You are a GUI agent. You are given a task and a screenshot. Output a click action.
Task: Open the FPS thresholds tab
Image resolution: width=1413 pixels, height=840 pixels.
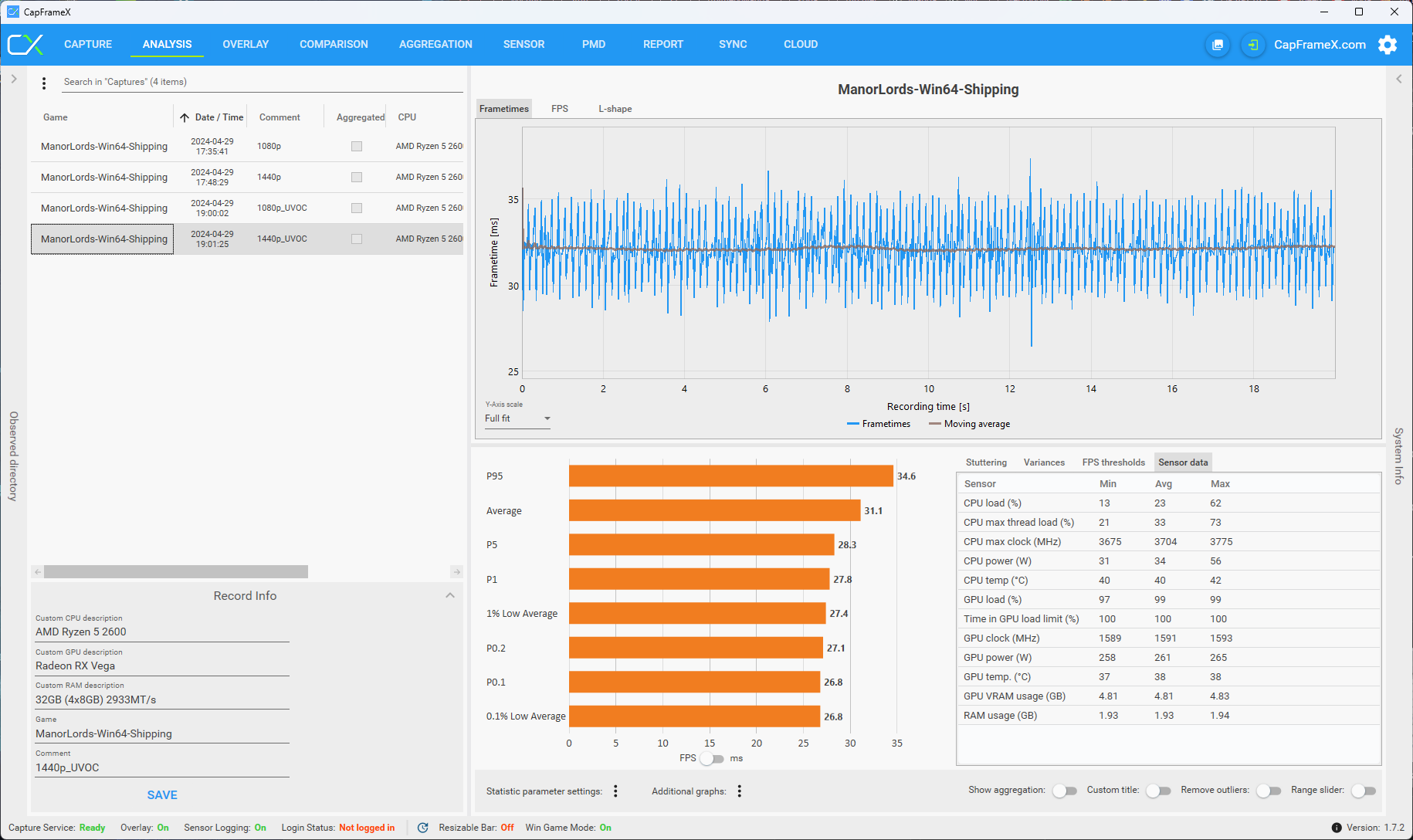pos(1113,462)
